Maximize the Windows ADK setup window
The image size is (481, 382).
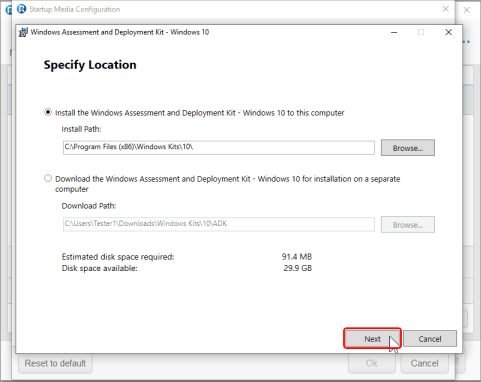point(421,32)
